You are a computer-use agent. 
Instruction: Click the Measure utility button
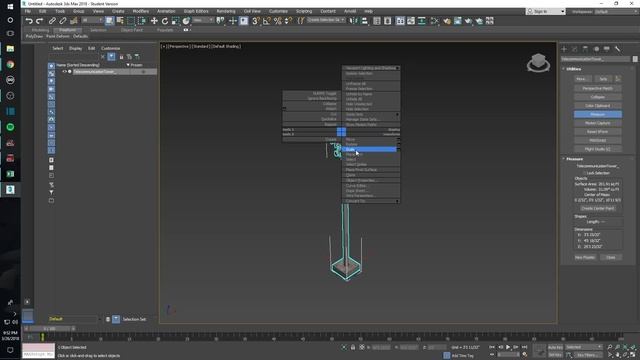tap(598, 114)
